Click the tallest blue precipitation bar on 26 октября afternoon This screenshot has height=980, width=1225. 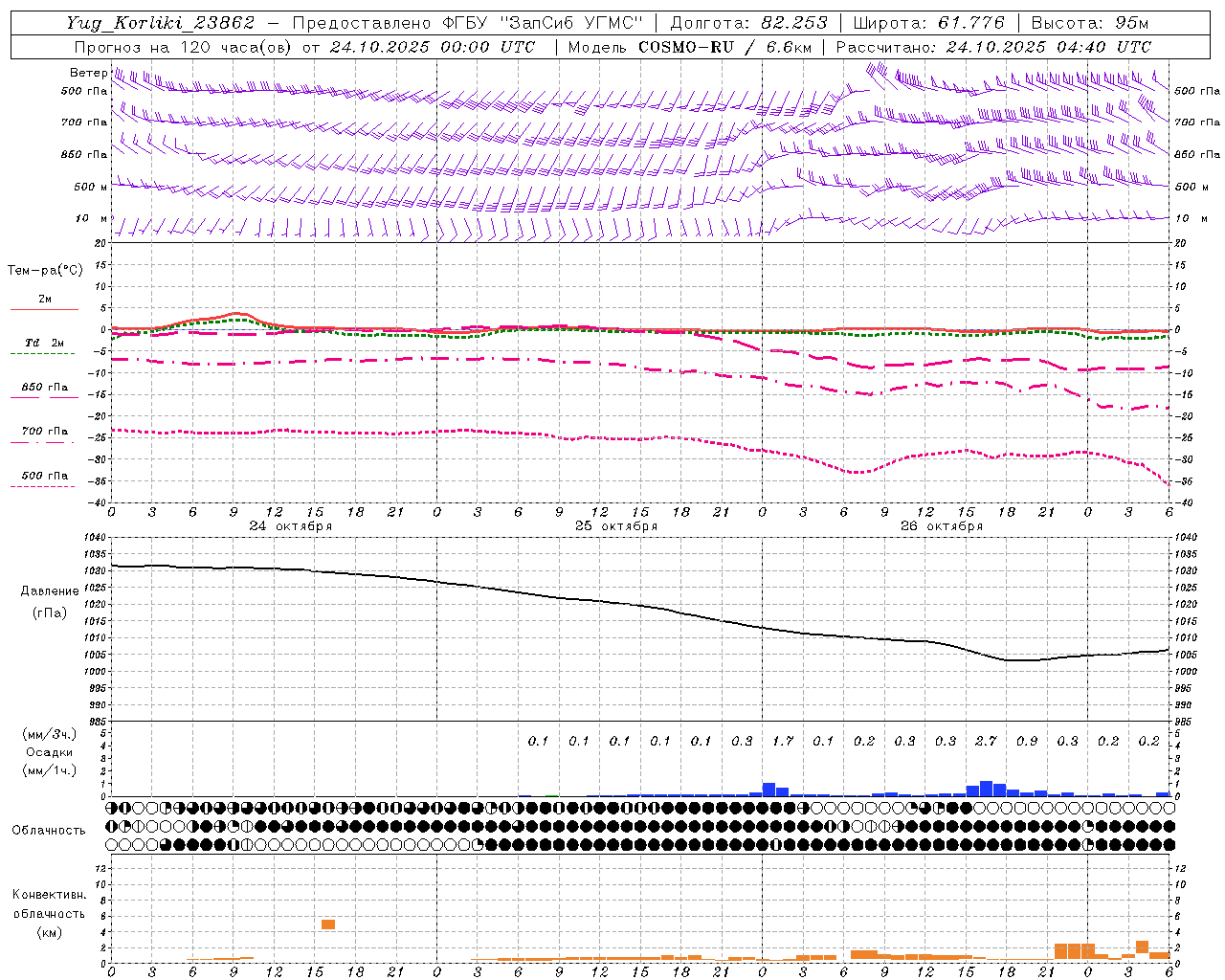(x=986, y=789)
